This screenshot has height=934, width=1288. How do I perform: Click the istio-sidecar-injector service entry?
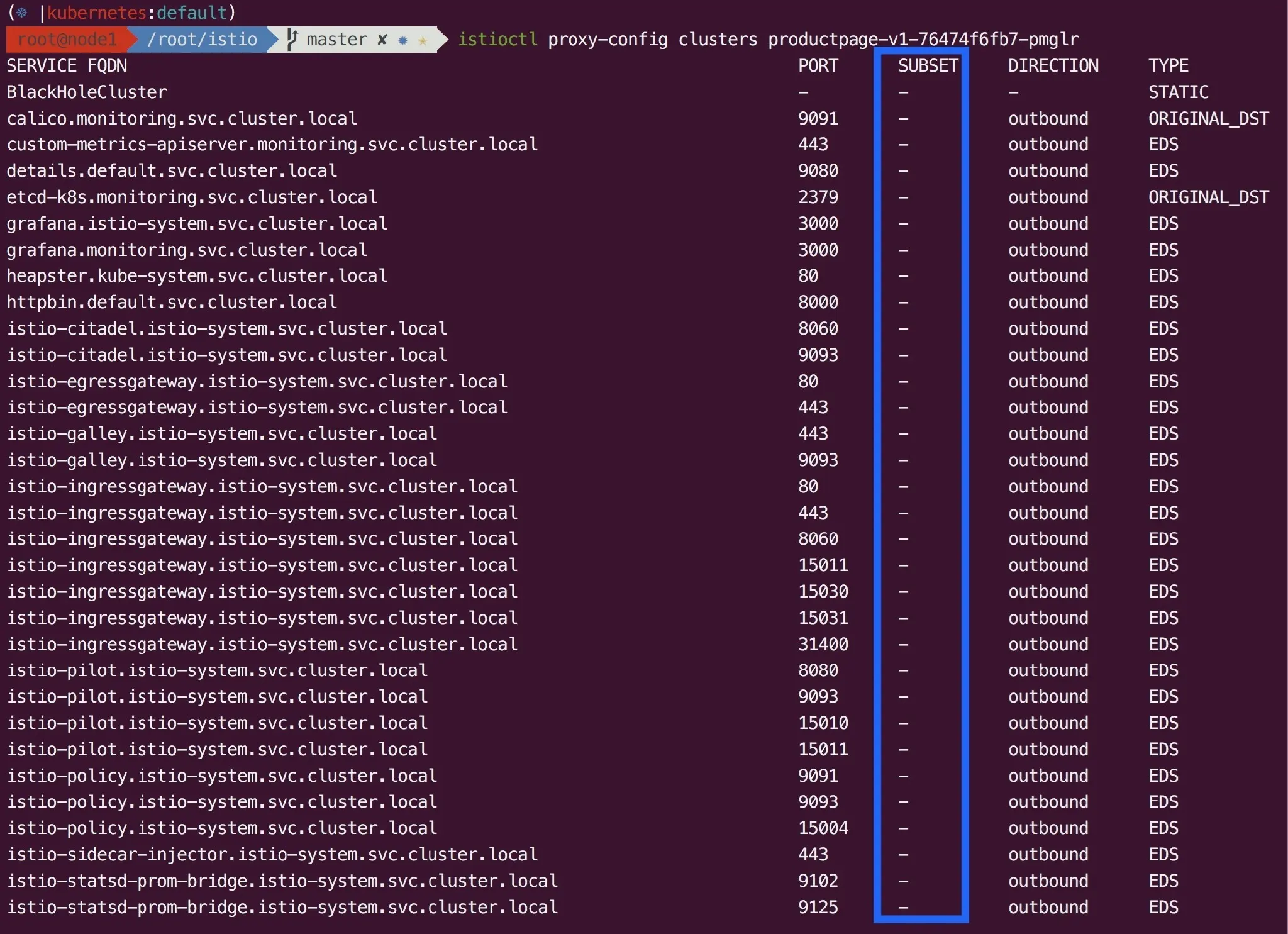tap(272, 854)
